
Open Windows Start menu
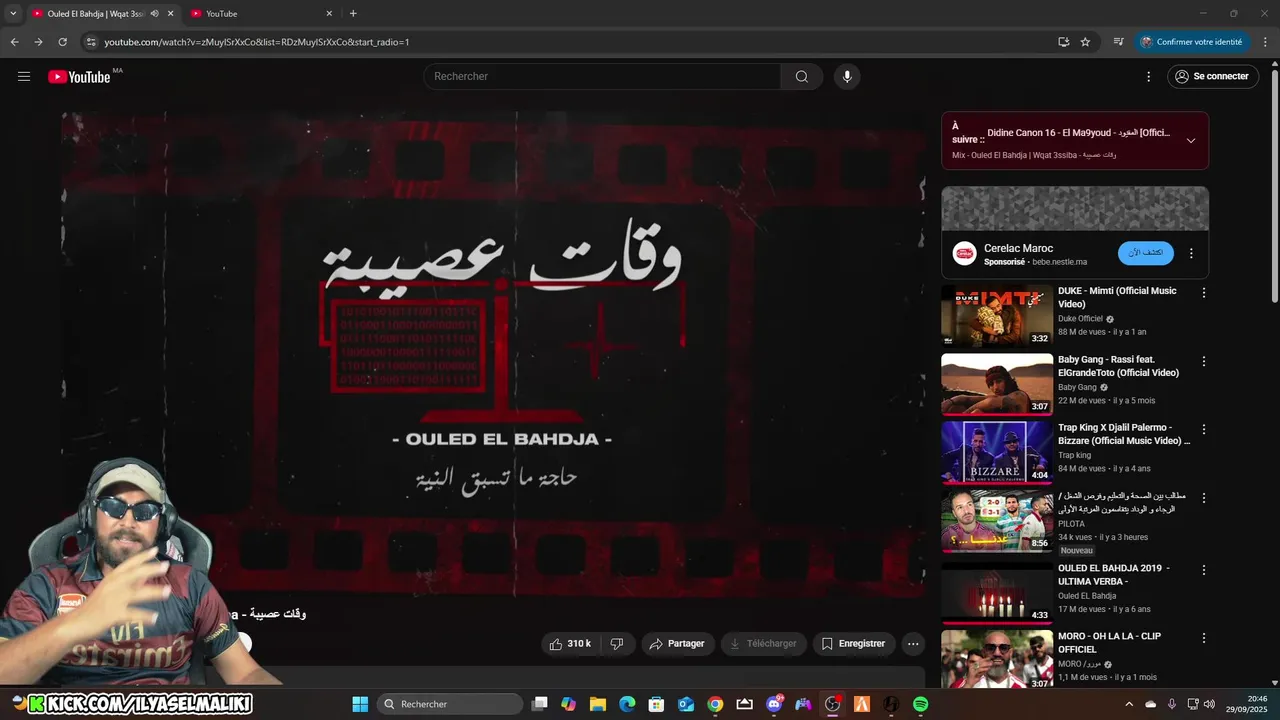pyautogui.click(x=360, y=704)
